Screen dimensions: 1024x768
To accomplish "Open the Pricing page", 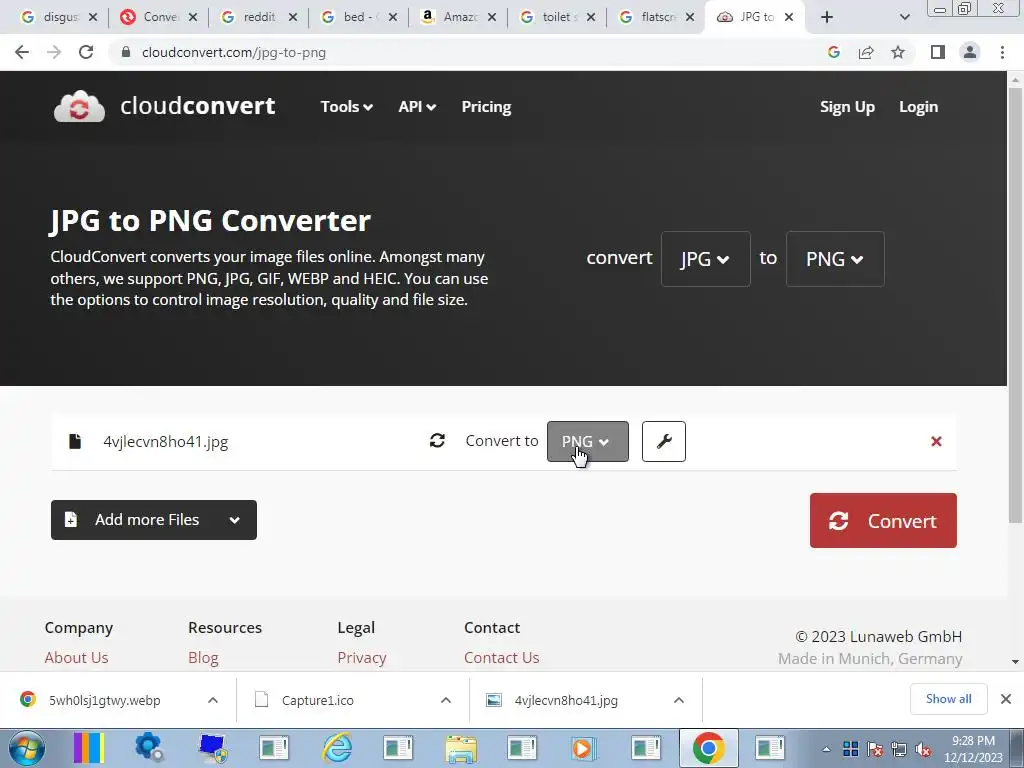I will click(x=487, y=106).
